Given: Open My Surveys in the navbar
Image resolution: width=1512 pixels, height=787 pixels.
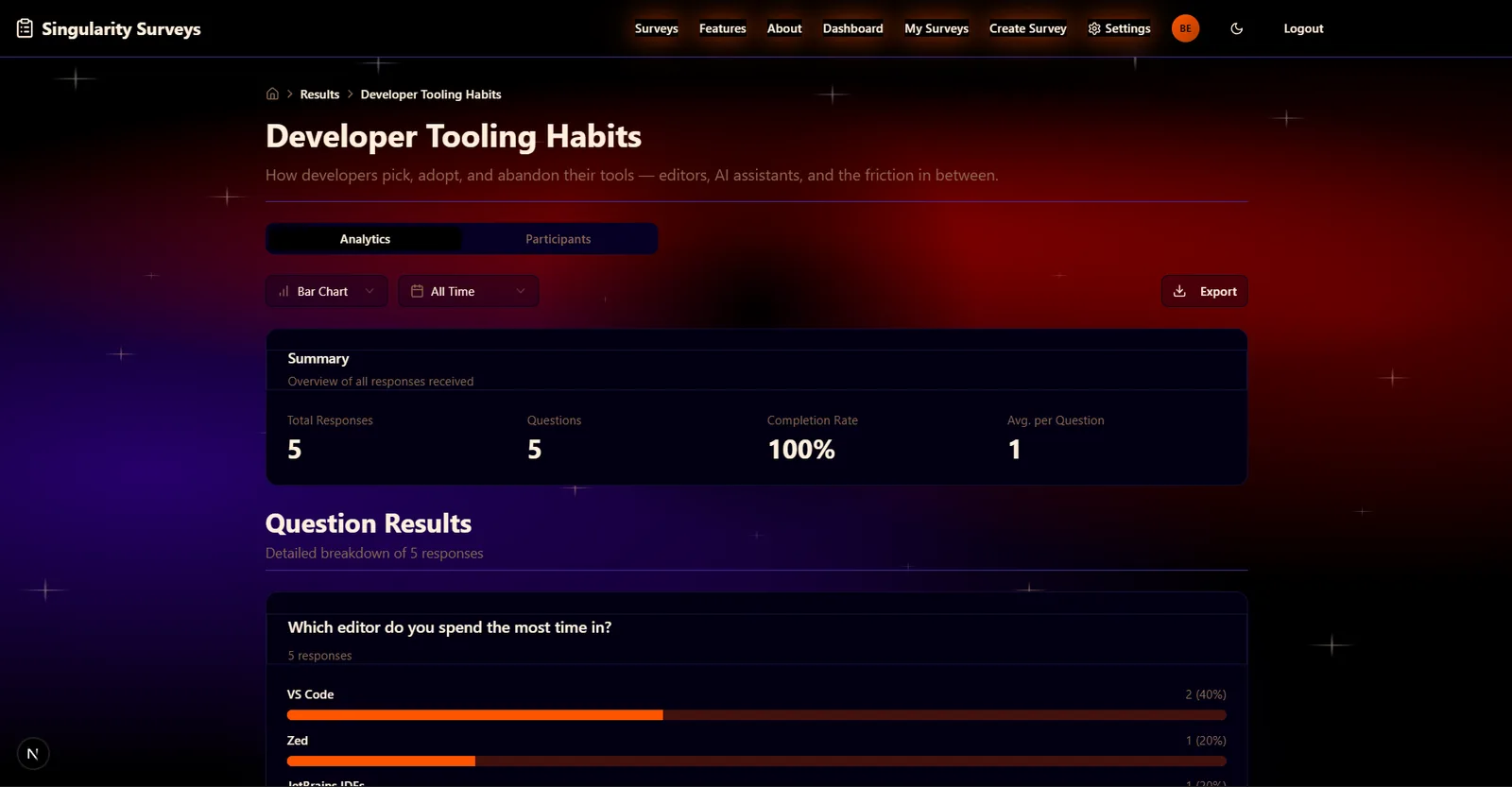Looking at the screenshot, I should click(936, 28).
